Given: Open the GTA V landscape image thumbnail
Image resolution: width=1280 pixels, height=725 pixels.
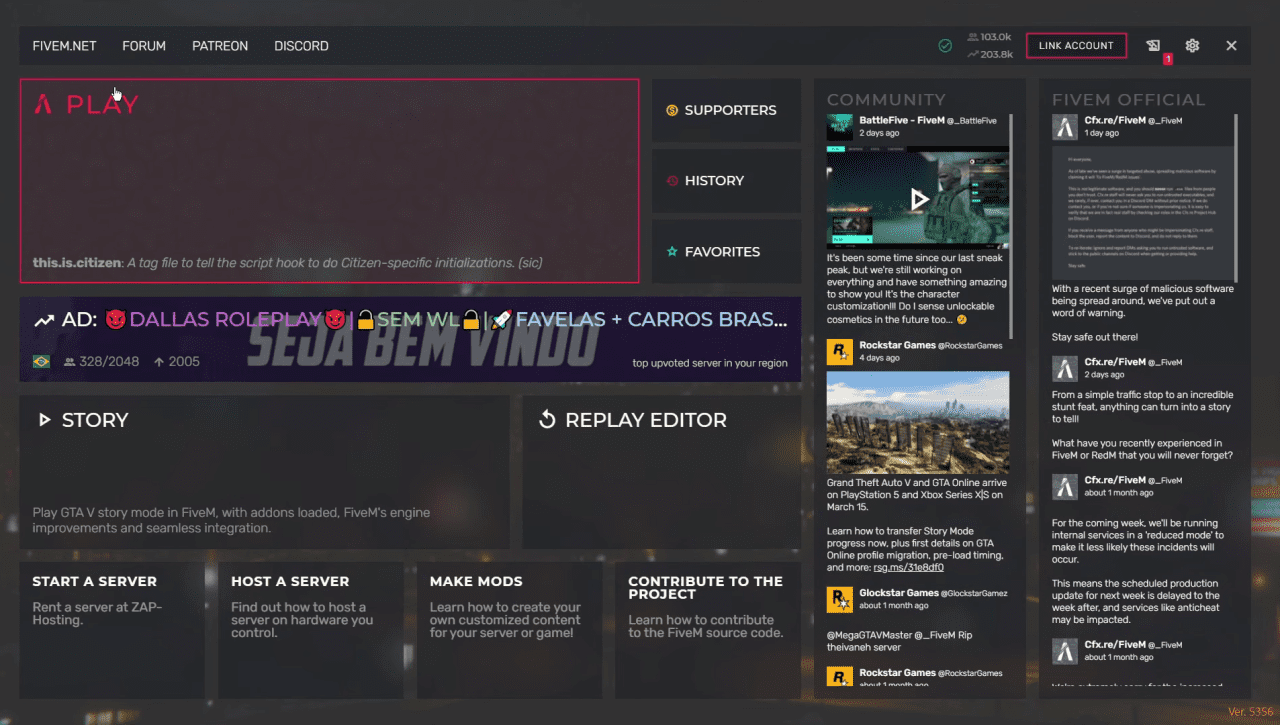Looking at the screenshot, I should [918, 423].
